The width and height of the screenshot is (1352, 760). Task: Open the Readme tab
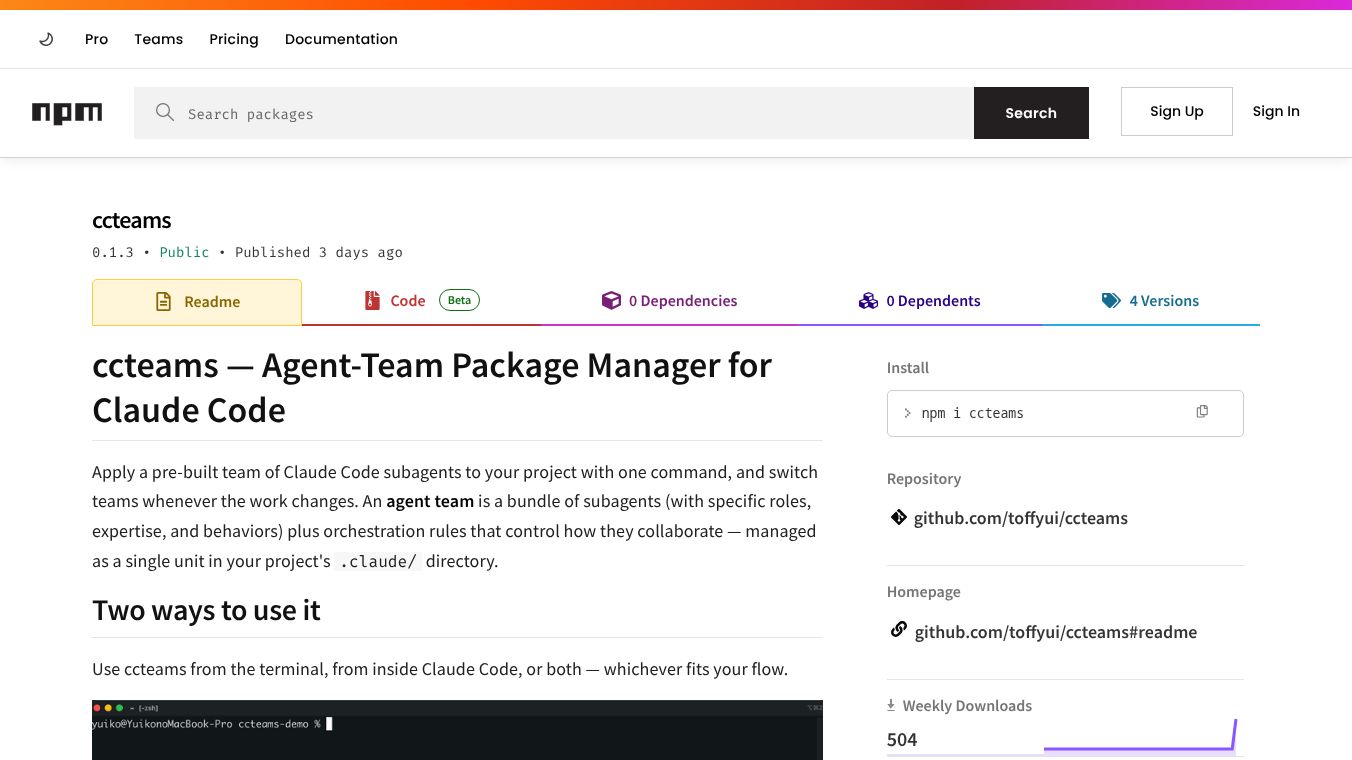[197, 302]
